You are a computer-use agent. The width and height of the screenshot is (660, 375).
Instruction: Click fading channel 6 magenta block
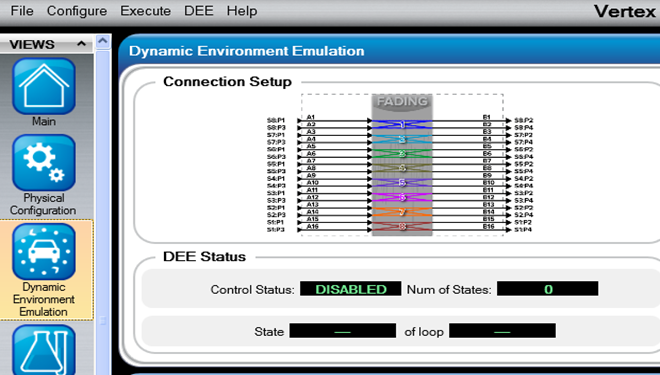(x=402, y=197)
